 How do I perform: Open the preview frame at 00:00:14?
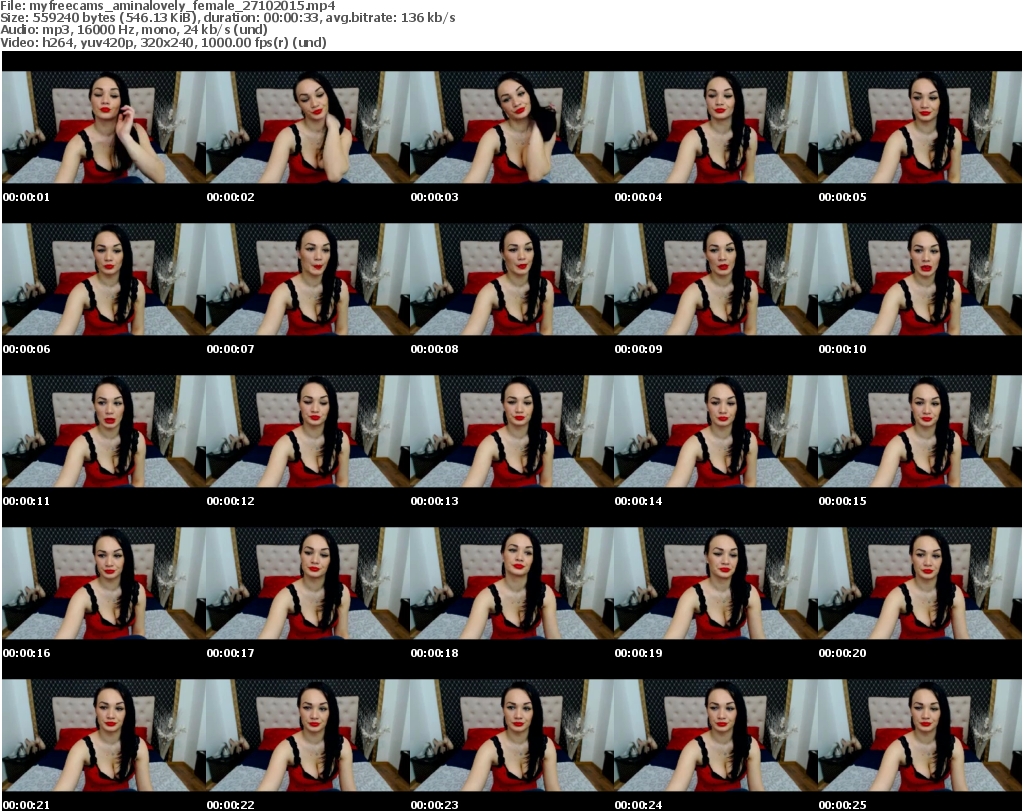coord(716,432)
